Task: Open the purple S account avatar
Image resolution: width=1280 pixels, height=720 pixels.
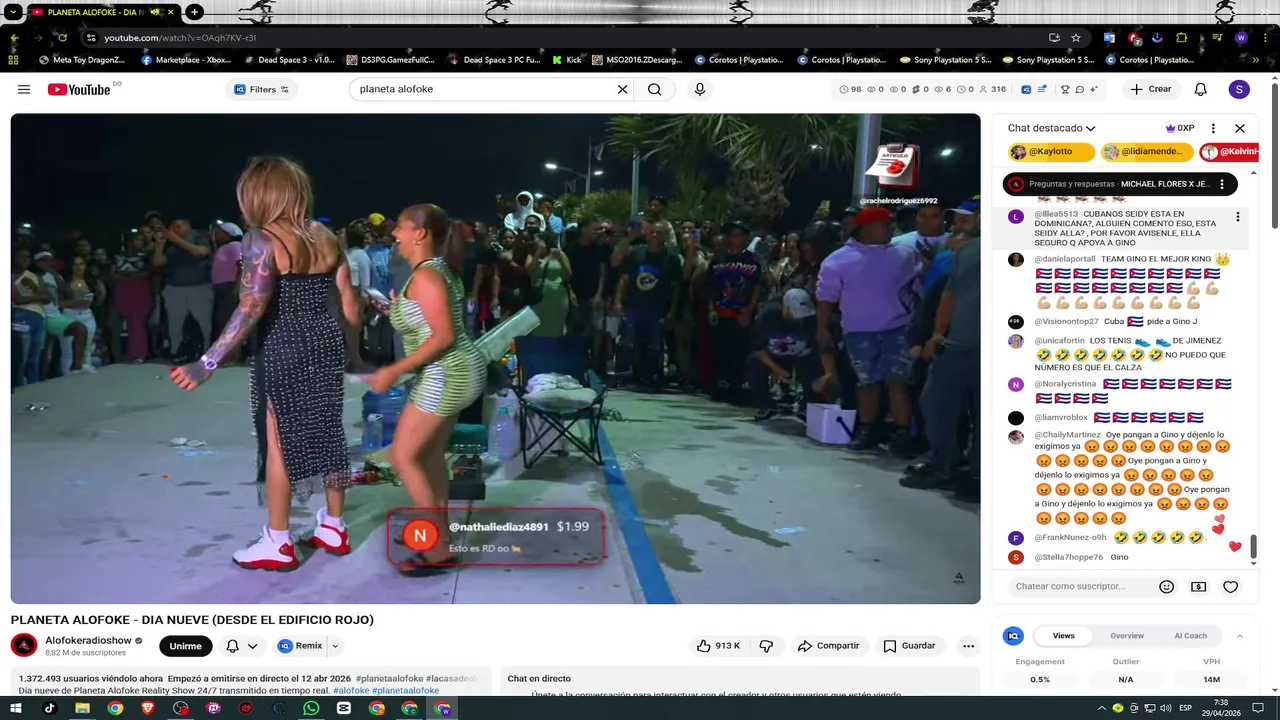Action: (x=1239, y=89)
